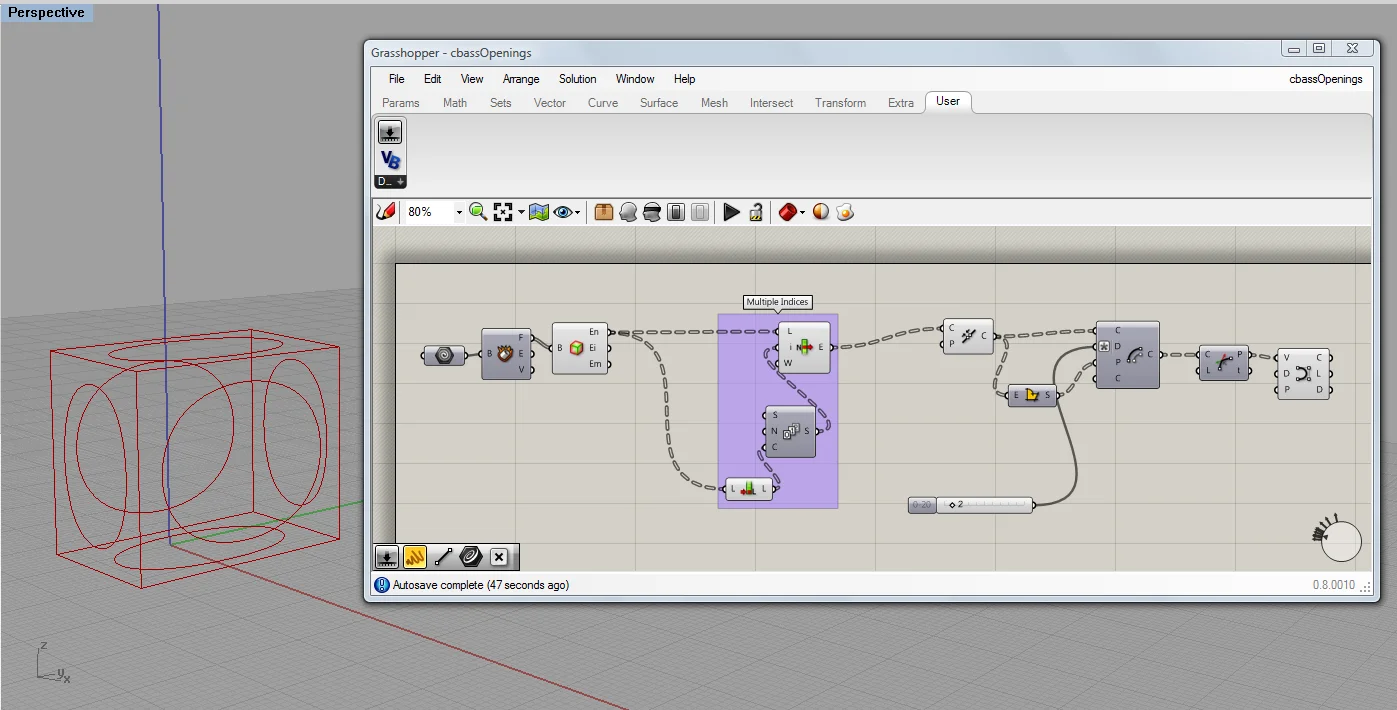Screen dimensions: 1397x710
Task: Expand the D_ panel footer bar
Action: coord(390,182)
